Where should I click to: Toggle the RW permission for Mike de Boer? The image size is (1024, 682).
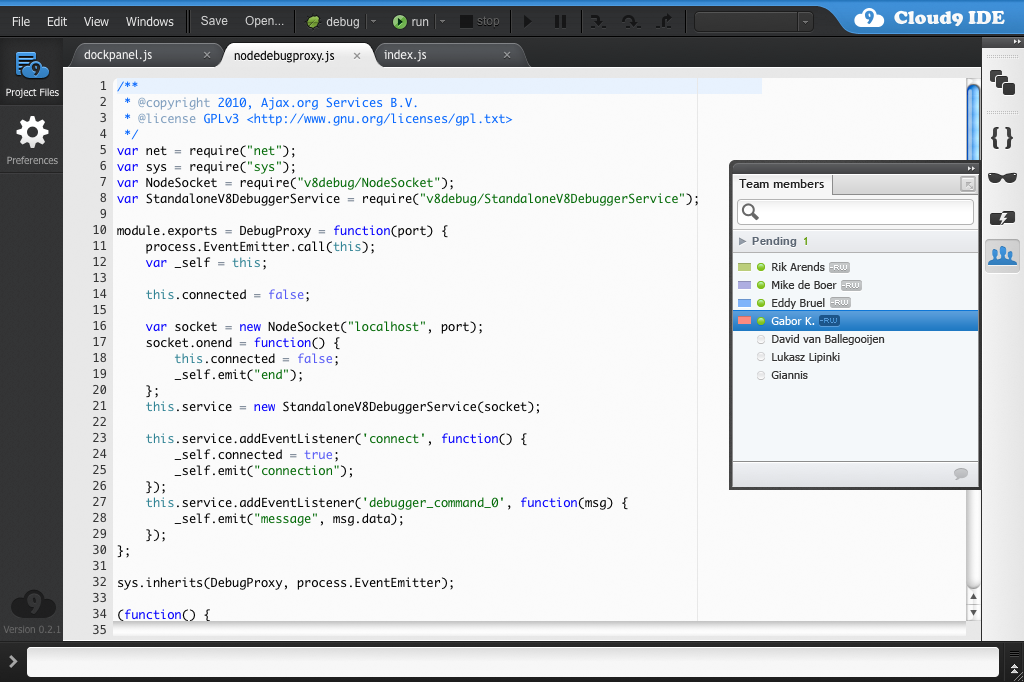[851, 285]
